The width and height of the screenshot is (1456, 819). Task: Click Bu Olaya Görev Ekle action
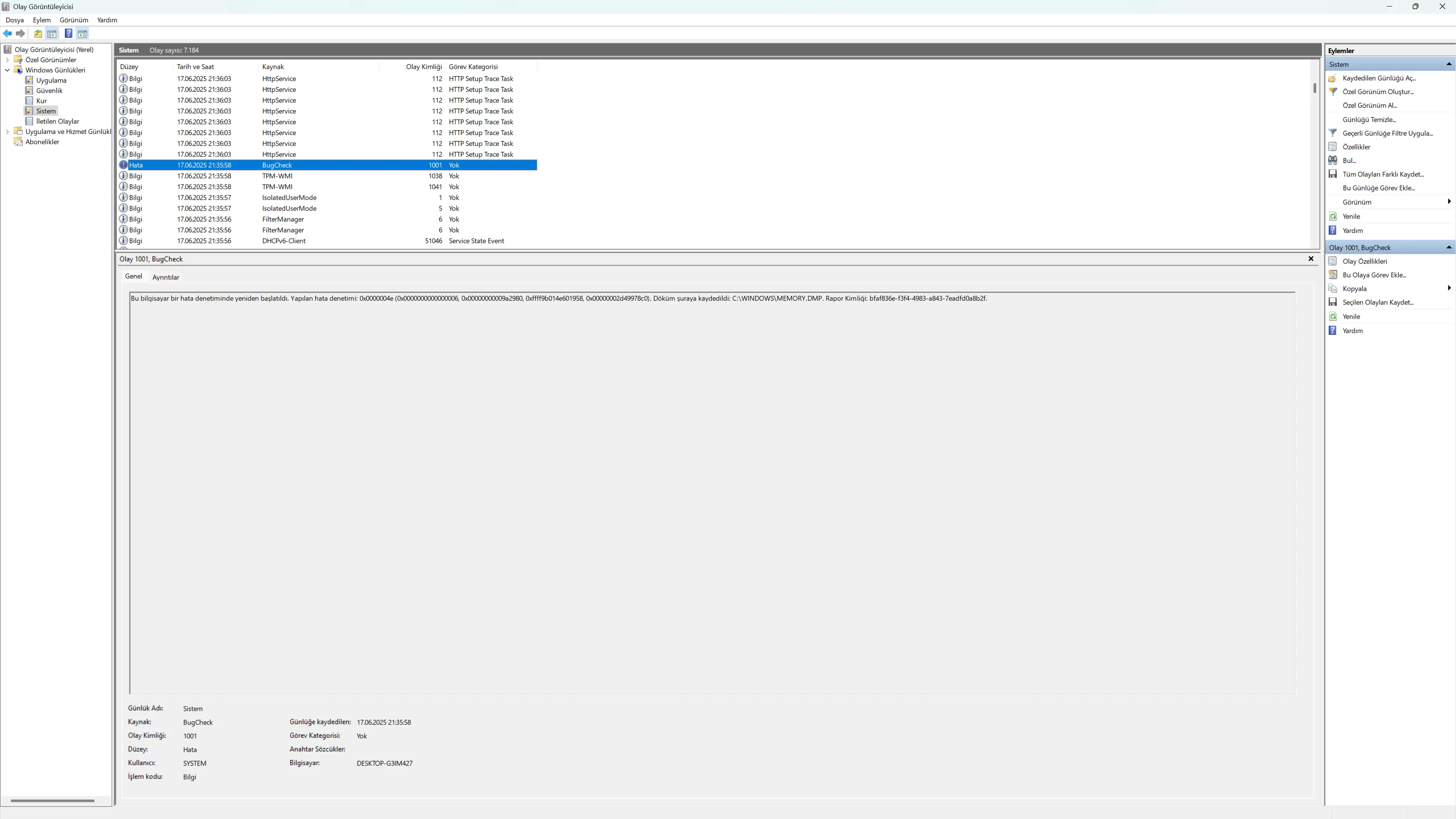pyautogui.click(x=1374, y=275)
